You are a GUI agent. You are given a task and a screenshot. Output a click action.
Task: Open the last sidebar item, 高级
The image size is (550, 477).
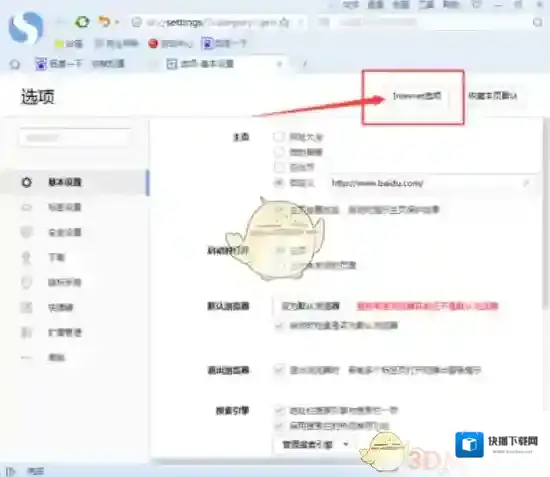coord(56,357)
